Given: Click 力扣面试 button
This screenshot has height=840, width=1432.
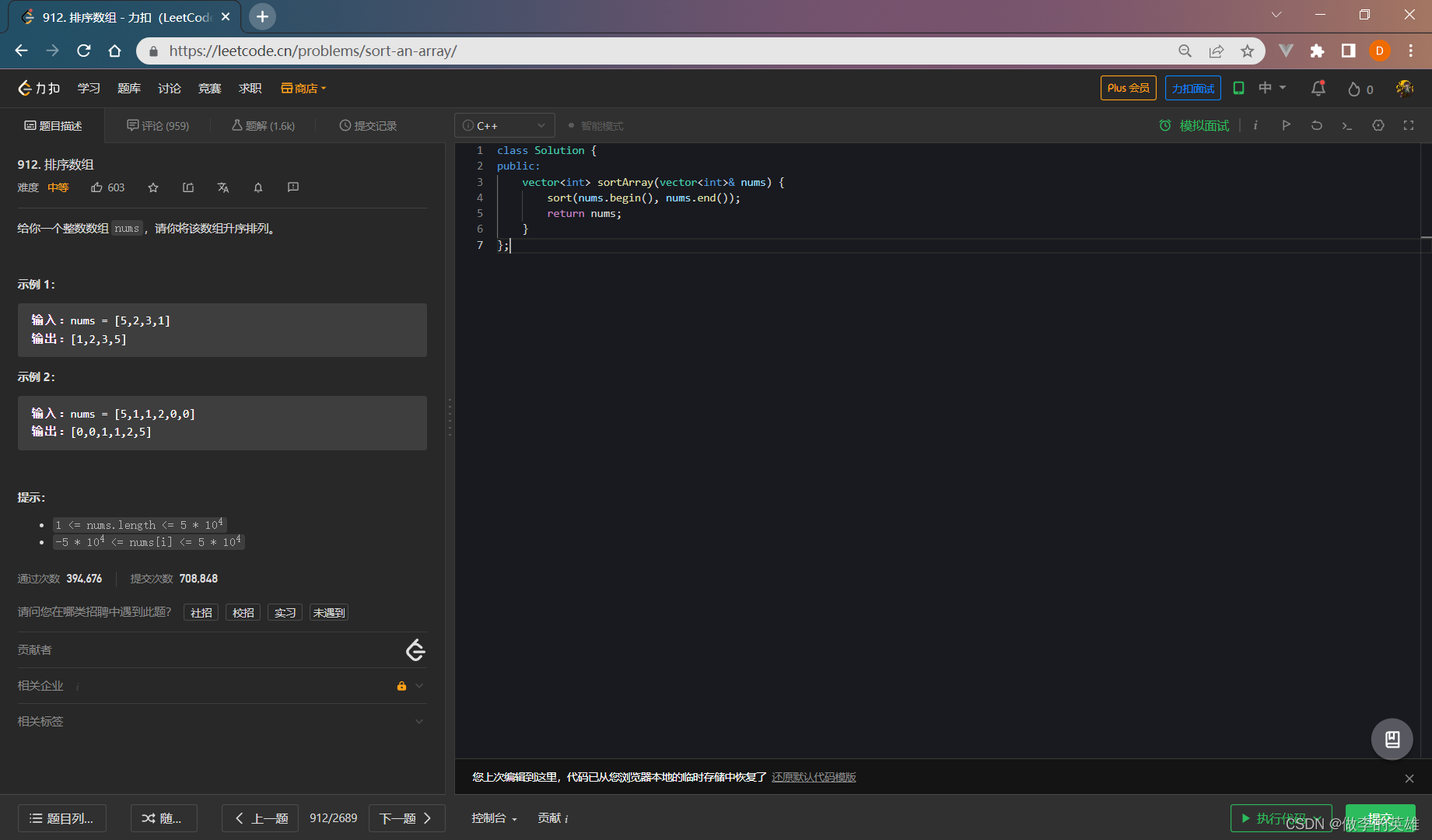Looking at the screenshot, I should pos(1193,88).
